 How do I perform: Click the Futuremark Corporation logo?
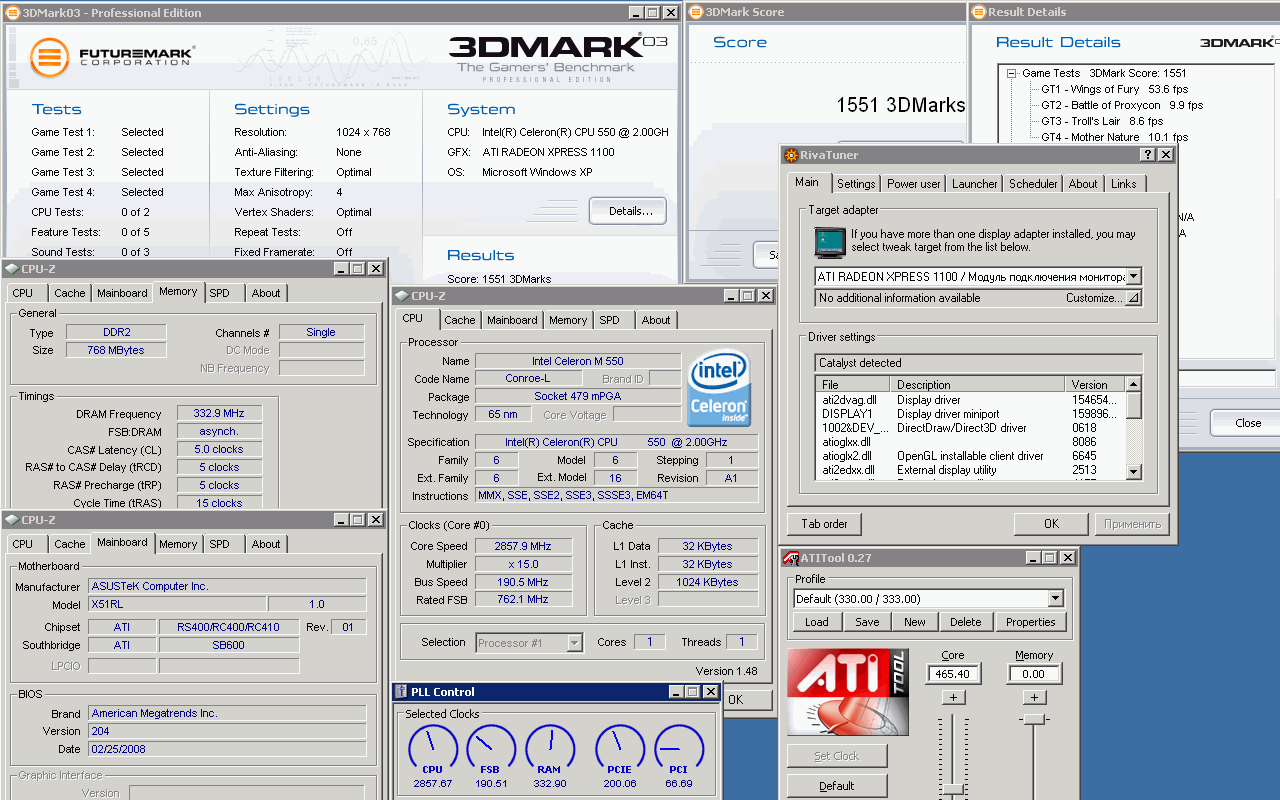(112, 57)
